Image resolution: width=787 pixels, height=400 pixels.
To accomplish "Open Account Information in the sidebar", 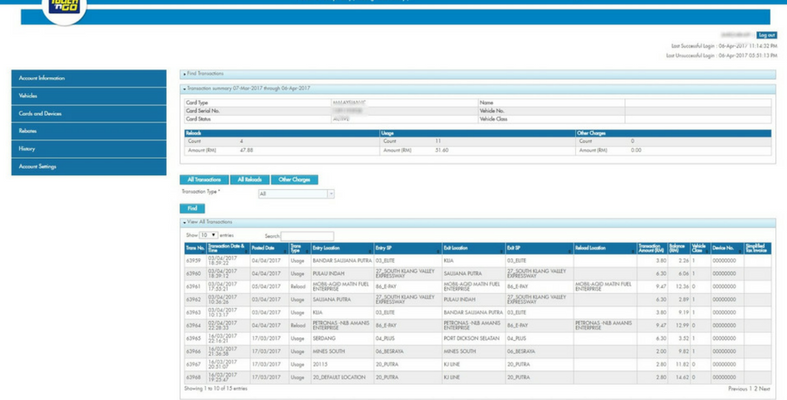I will pos(88,78).
